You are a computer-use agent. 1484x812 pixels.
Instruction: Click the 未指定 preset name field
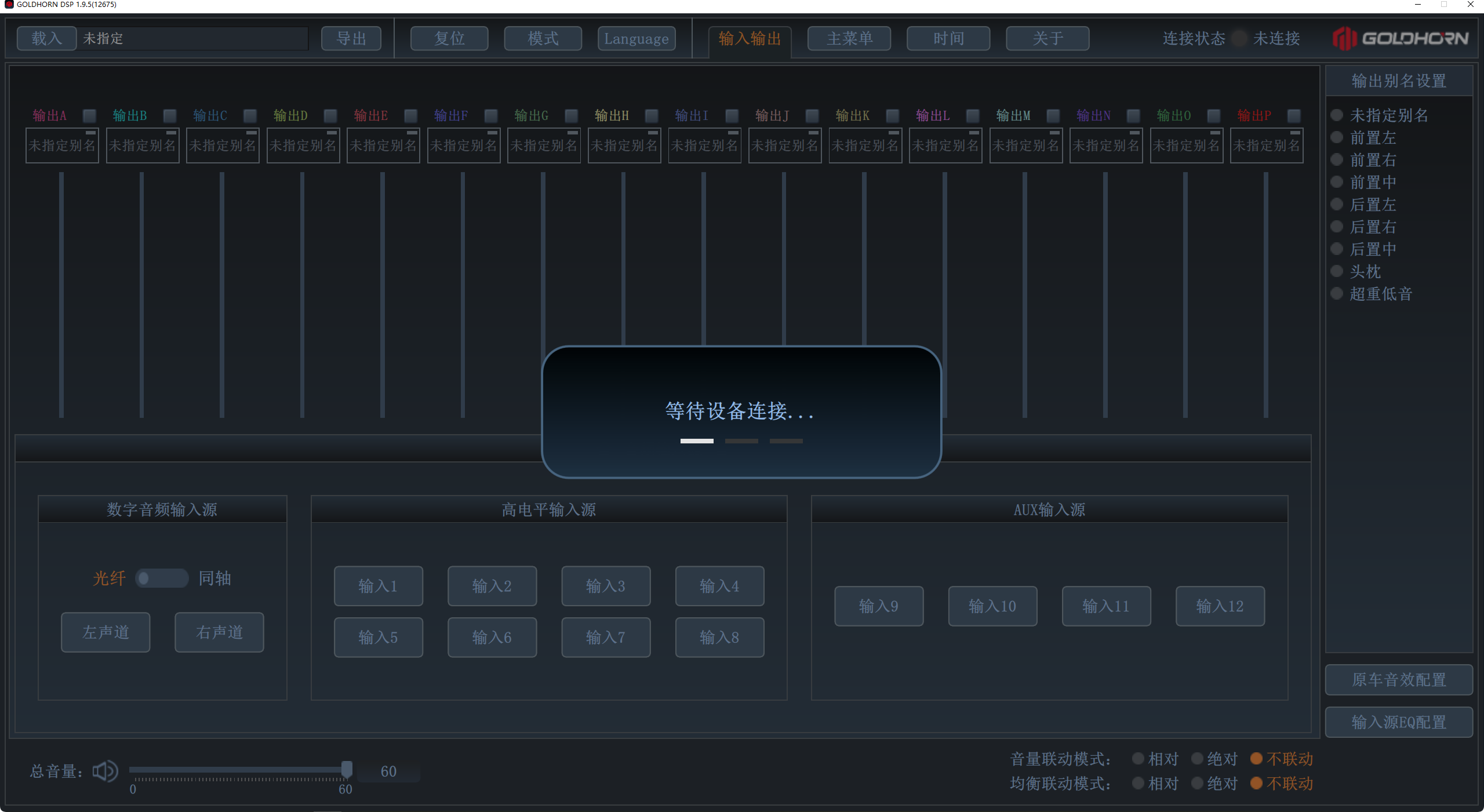coord(193,39)
